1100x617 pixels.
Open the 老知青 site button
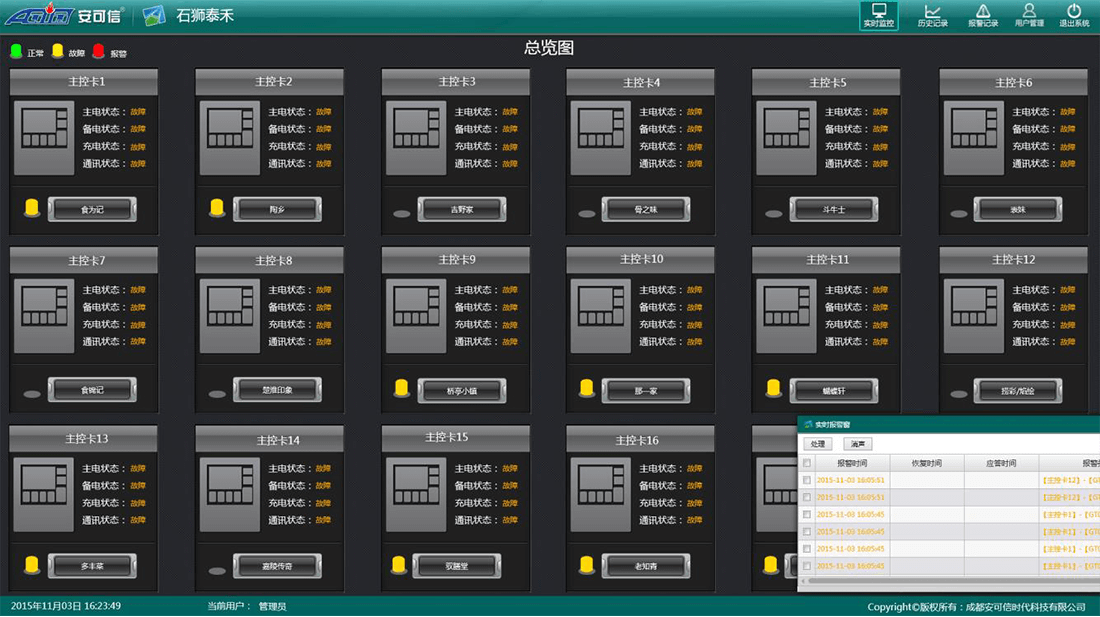[645, 566]
